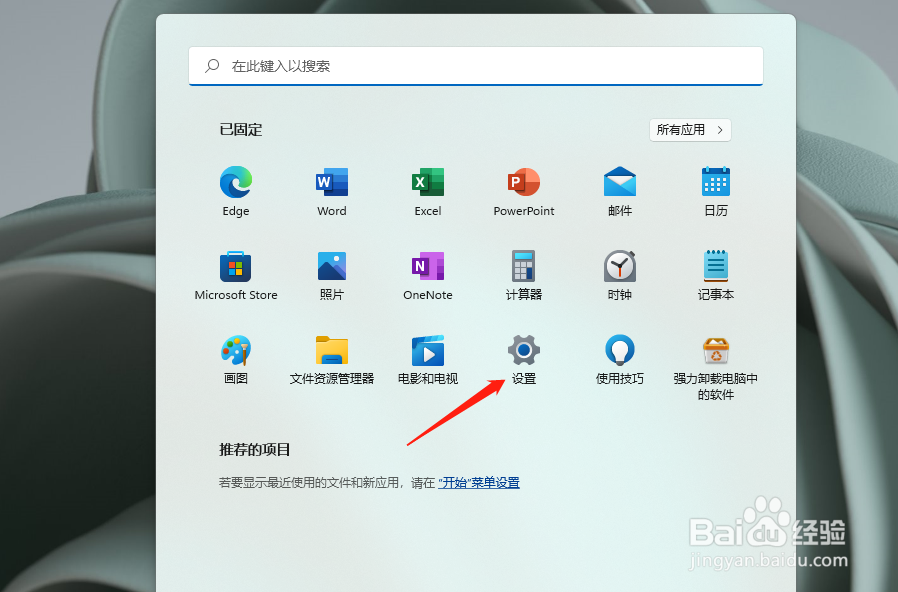The height and width of the screenshot is (592, 898).
Task: Open the 时钟 clock app
Action: click(x=620, y=275)
